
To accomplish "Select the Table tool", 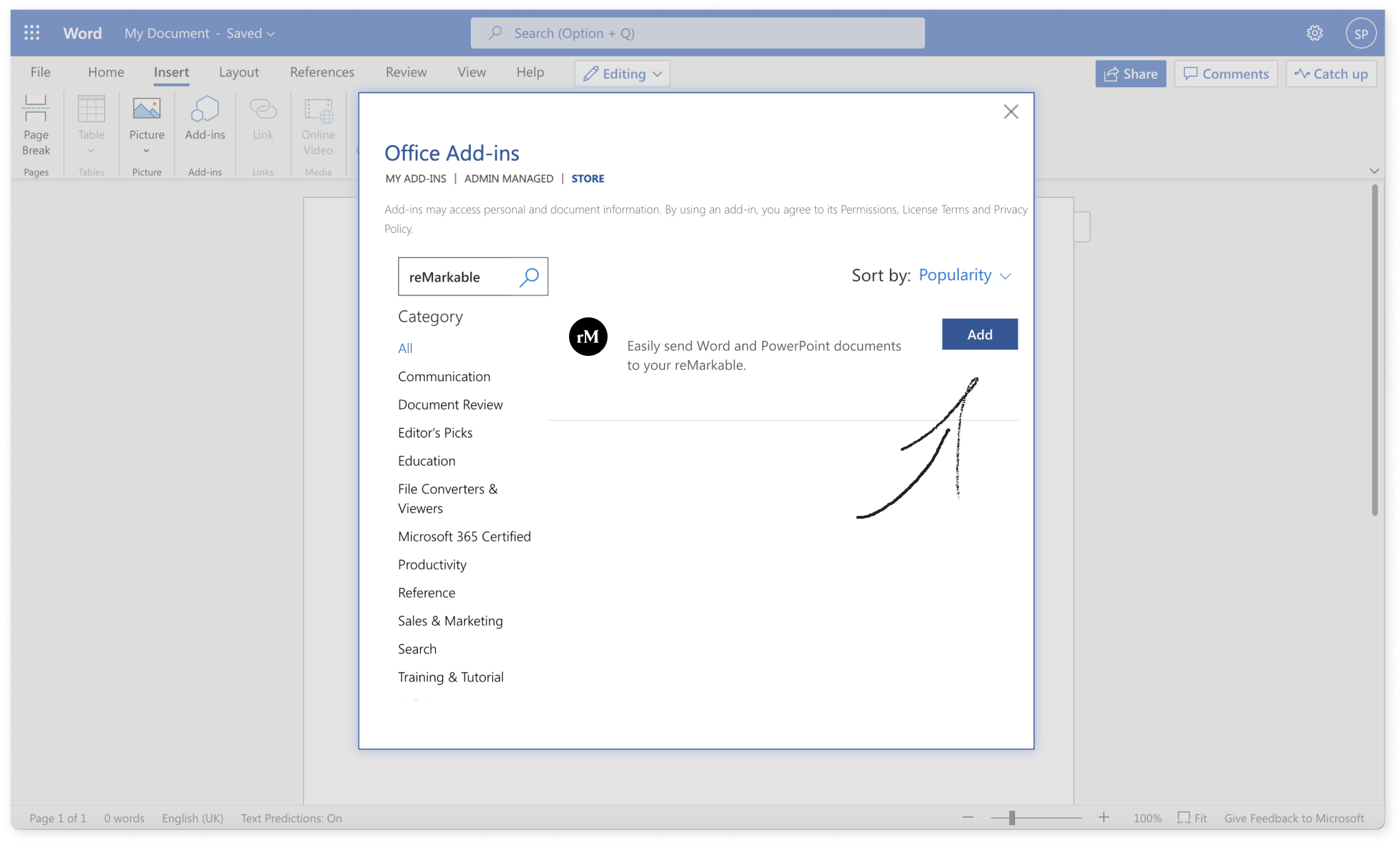I will pos(91,125).
